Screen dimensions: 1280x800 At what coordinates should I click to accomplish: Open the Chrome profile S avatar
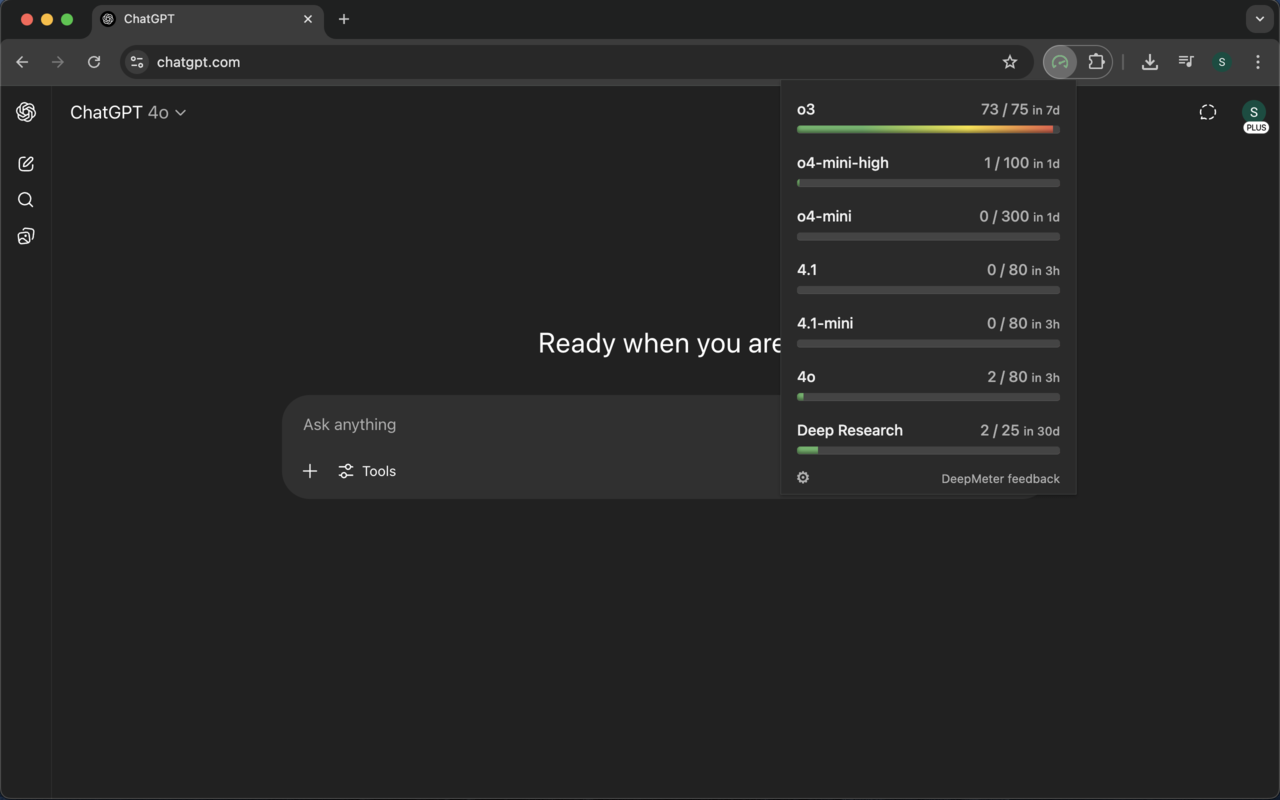(1222, 62)
